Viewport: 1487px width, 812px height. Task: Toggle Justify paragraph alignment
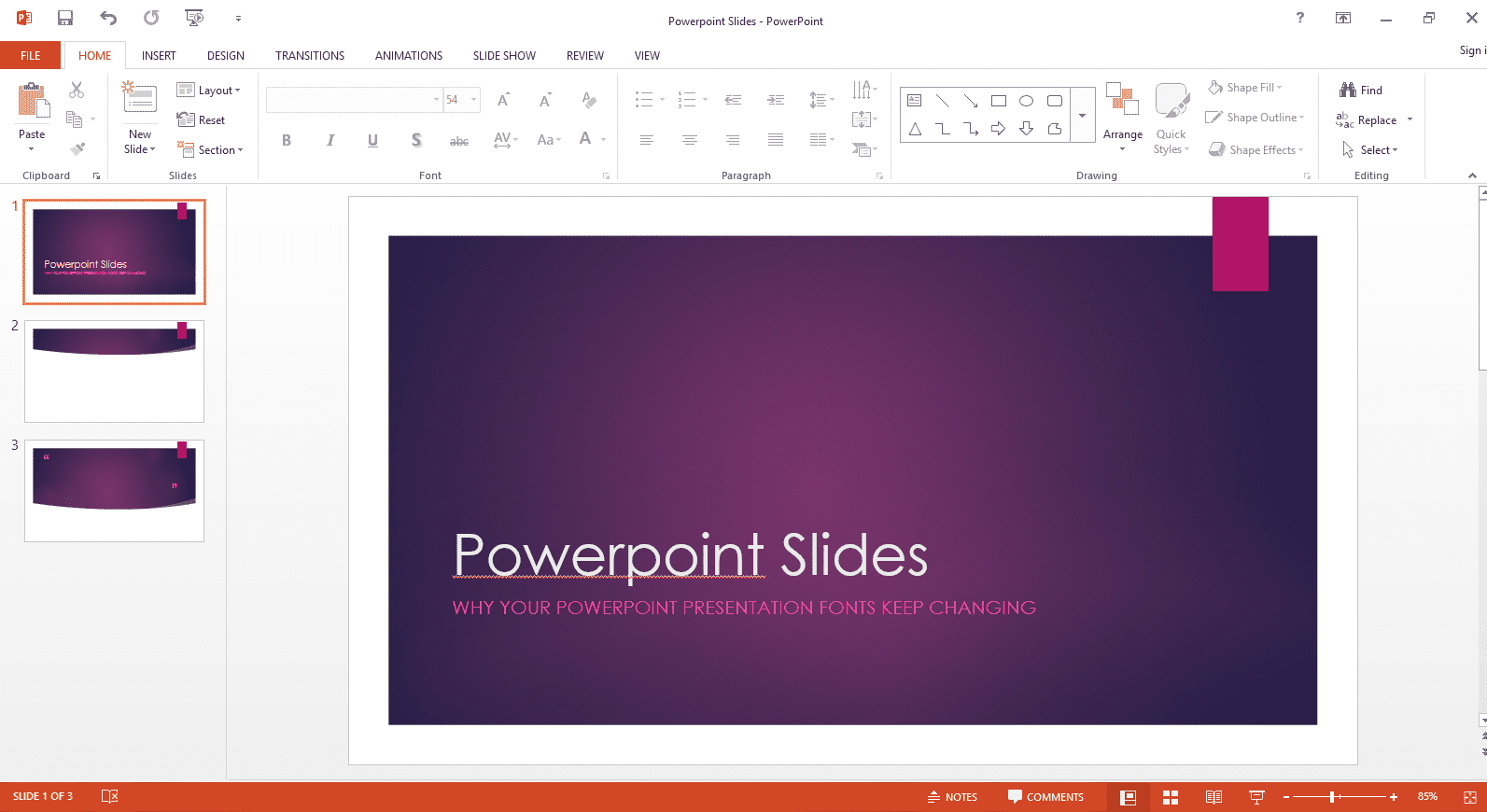point(776,140)
